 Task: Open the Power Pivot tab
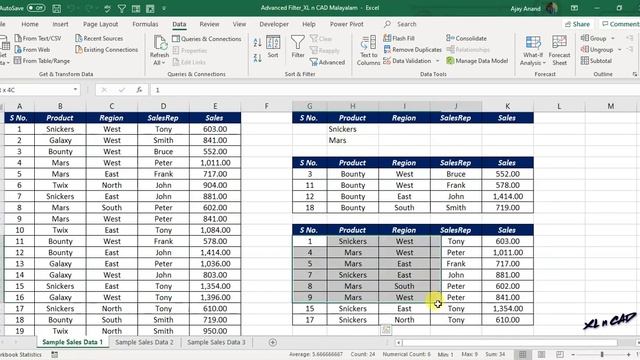coord(347,24)
